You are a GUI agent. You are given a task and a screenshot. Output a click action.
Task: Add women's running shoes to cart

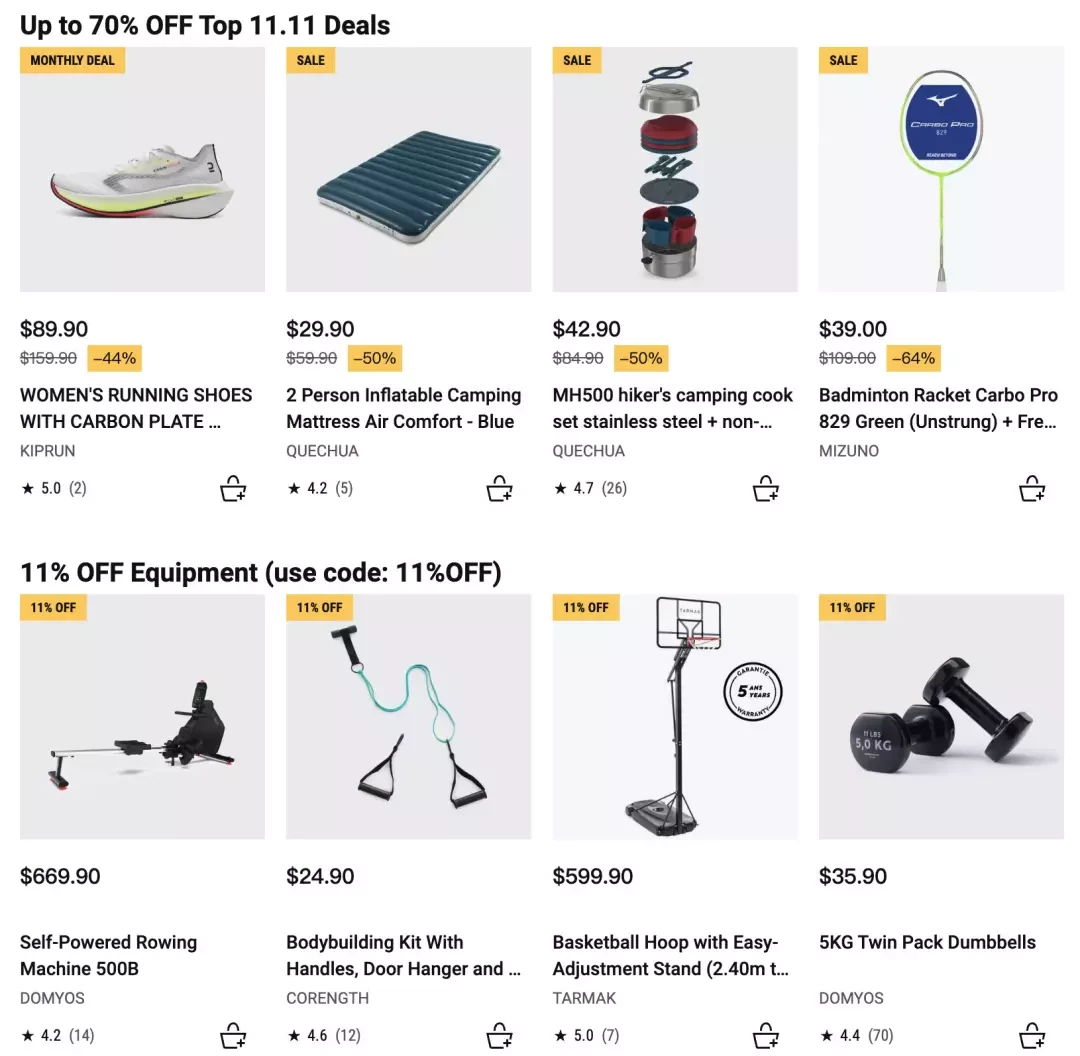point(233,488)
